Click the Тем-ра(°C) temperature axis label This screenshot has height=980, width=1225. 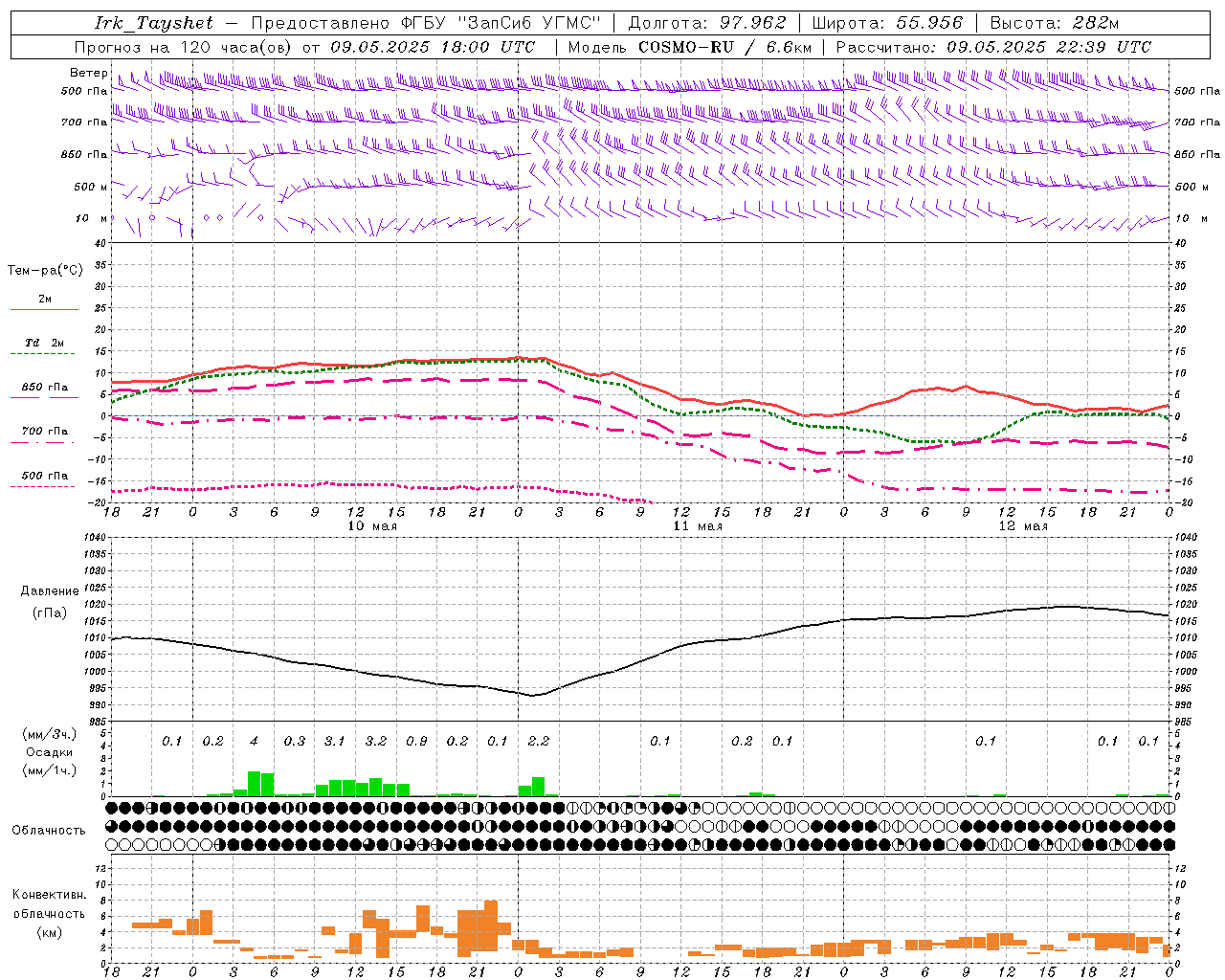pyautogui.click(x=45, y=271)
